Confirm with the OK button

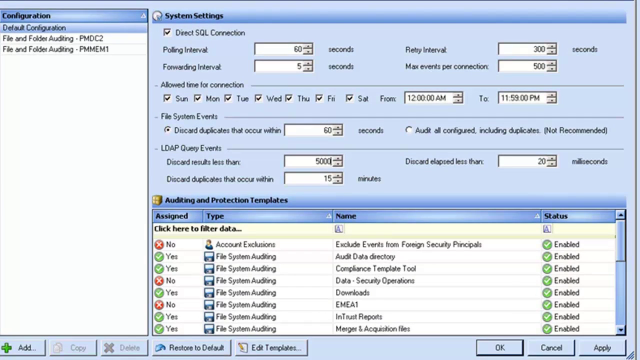coord(500,348)
